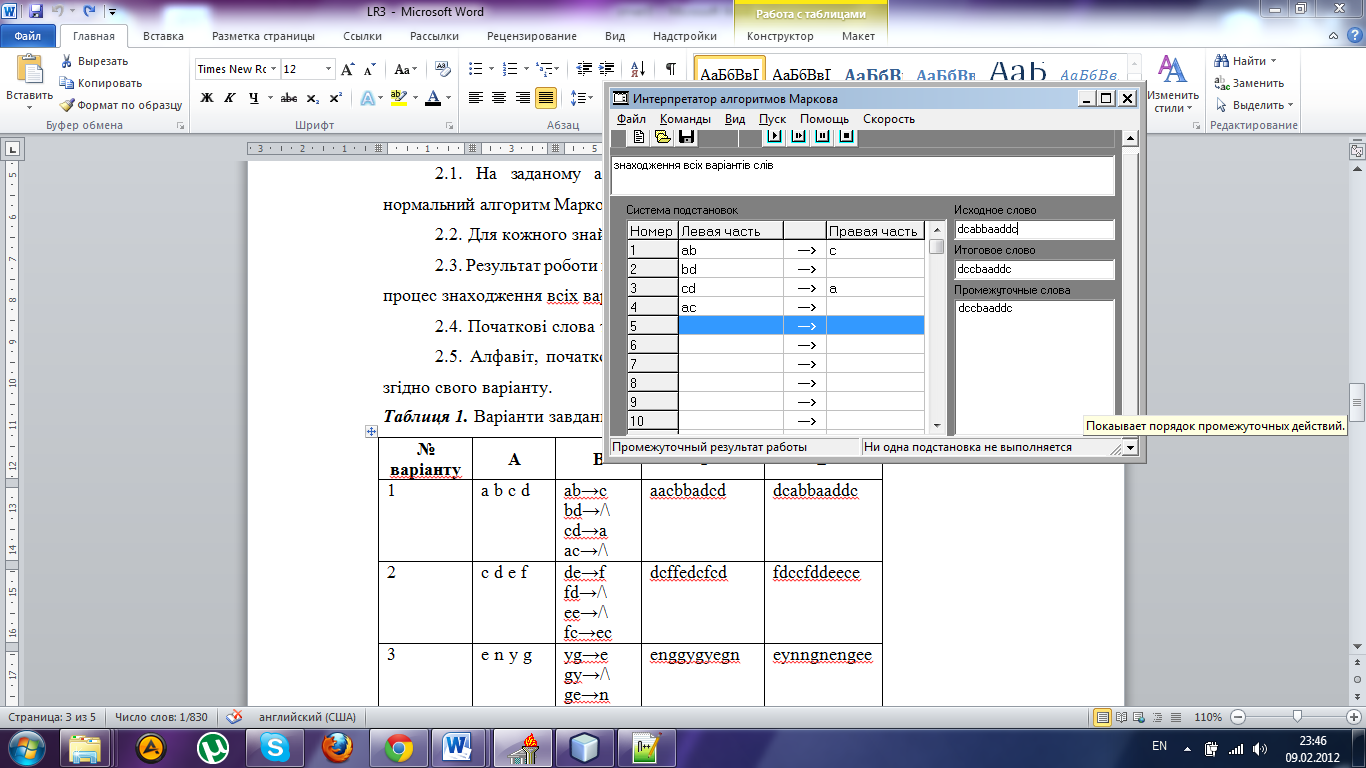This screenshot has width=1366, height=768.
Task: Open the status bar dropdown in the Markov interpreter
Action: (x=1130, y=448)
